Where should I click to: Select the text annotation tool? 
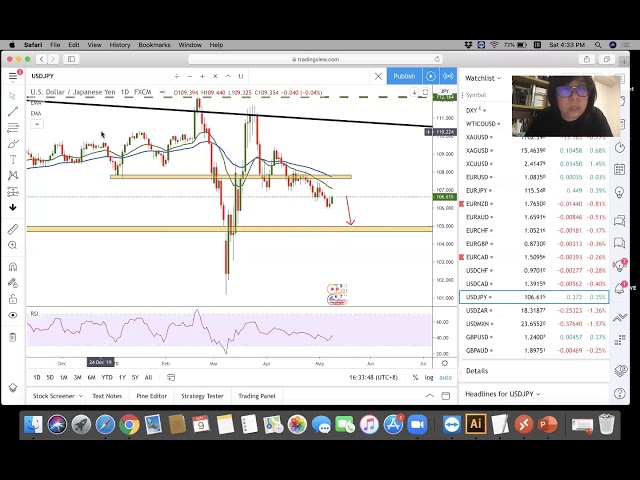click(13, 159)
